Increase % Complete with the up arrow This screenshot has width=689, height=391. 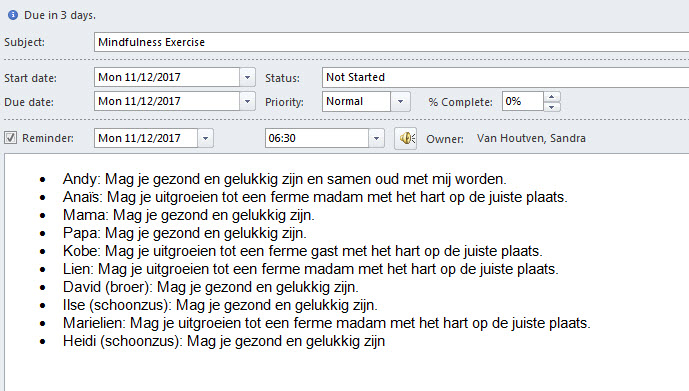click(551, 97)
